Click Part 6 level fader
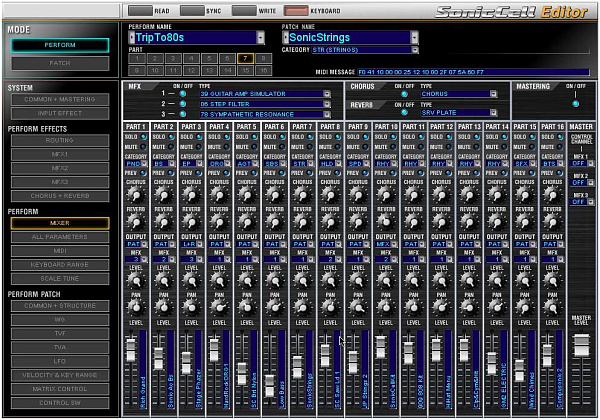600x420 pixels. (269, 386)
